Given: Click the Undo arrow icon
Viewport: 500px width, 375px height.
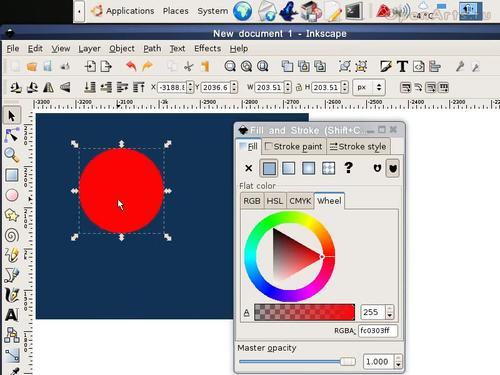Looking at the screenshot, I should (131, 66).
